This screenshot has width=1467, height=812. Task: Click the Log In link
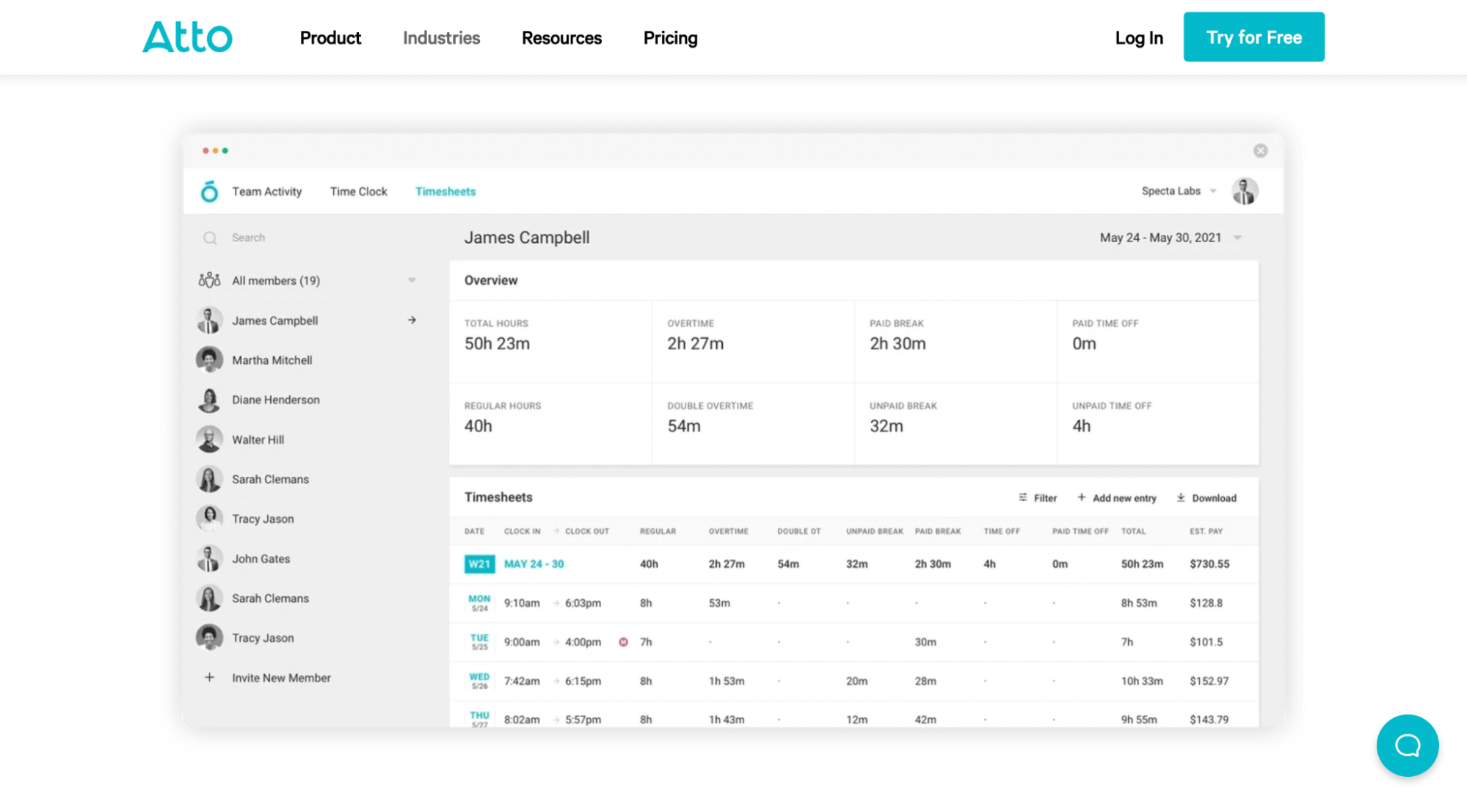tap(1138, 37)
